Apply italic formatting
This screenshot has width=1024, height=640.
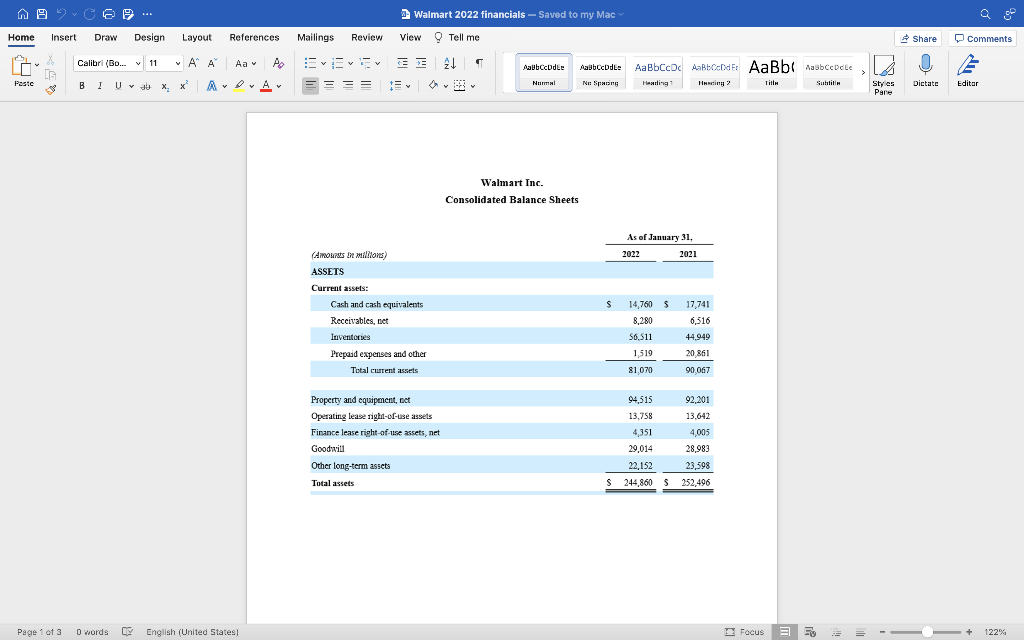click(100, 85)
